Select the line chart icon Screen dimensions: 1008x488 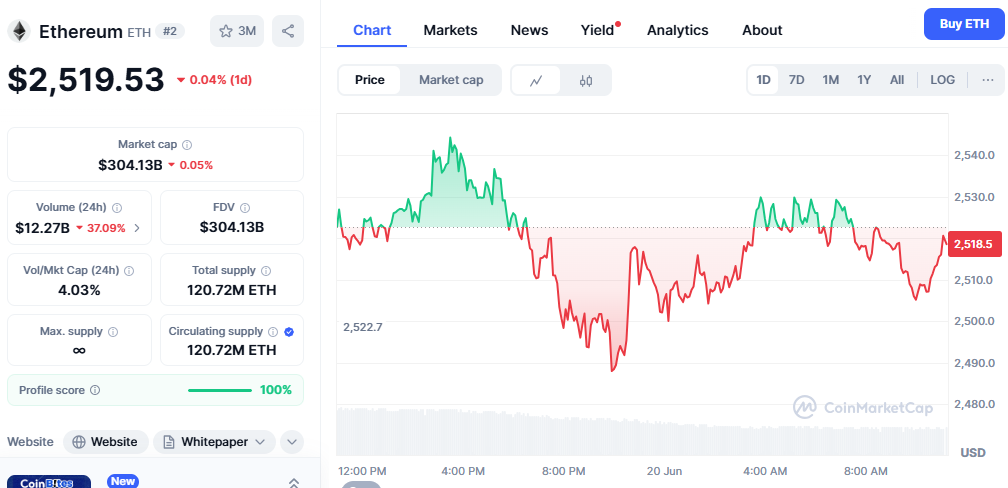(536, 80)
